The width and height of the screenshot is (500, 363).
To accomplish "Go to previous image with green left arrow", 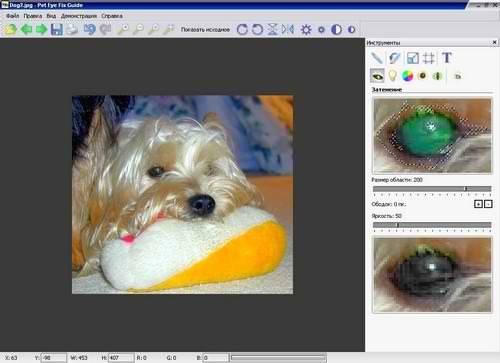I will [27, 29].
